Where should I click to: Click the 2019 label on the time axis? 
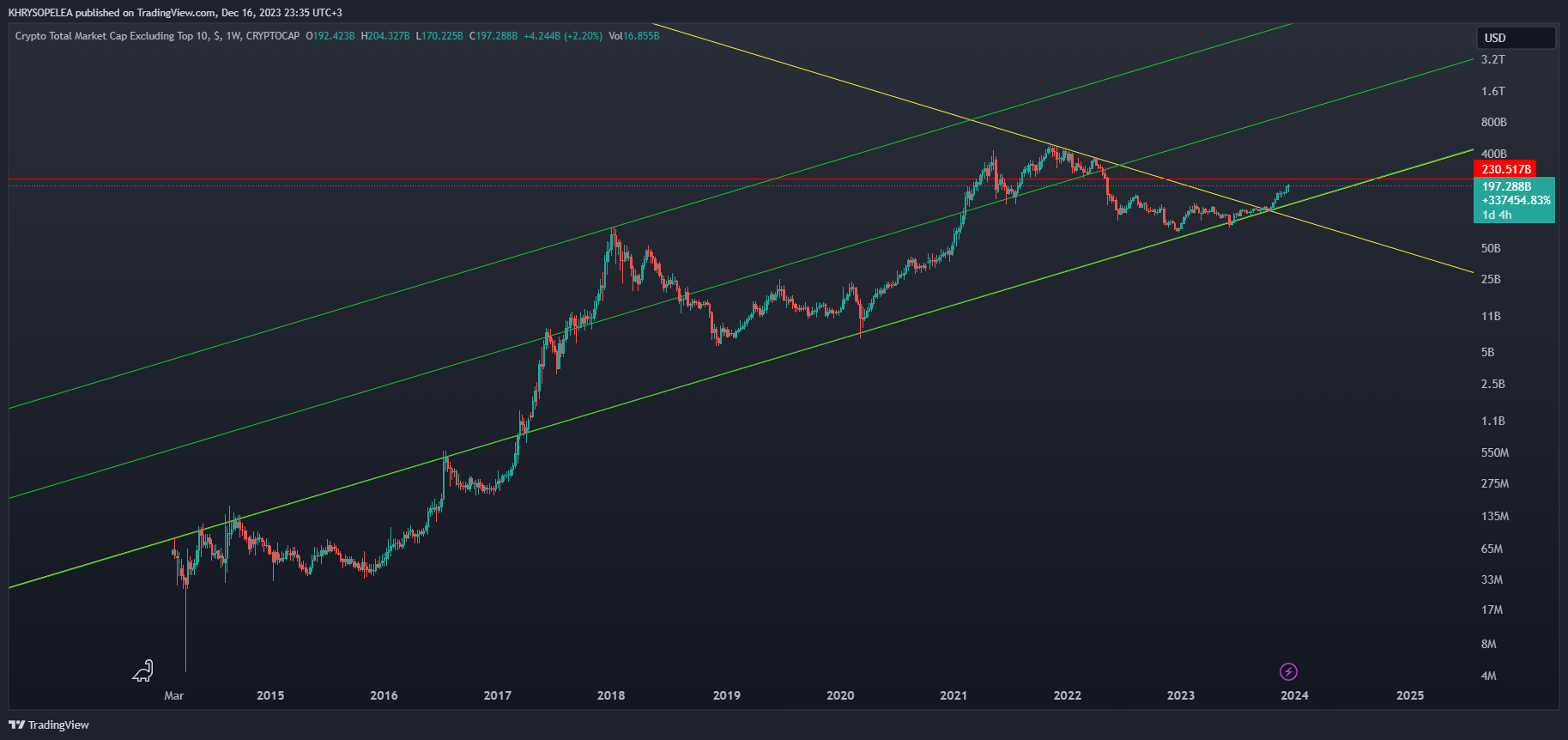pos(727,695)
